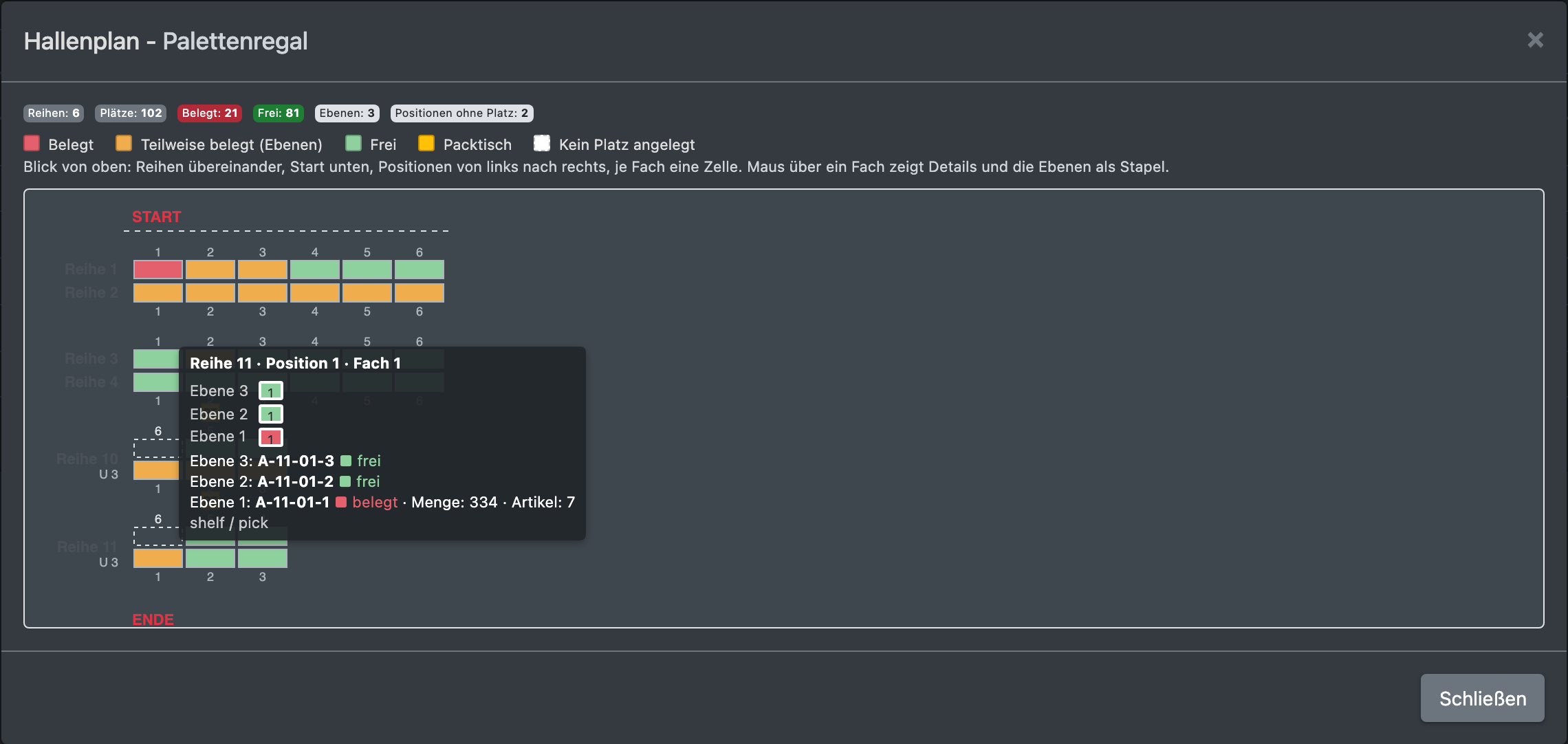
Task: Select the green cell at Reihe 11 position 3
Action: click(x=263, y=558)
